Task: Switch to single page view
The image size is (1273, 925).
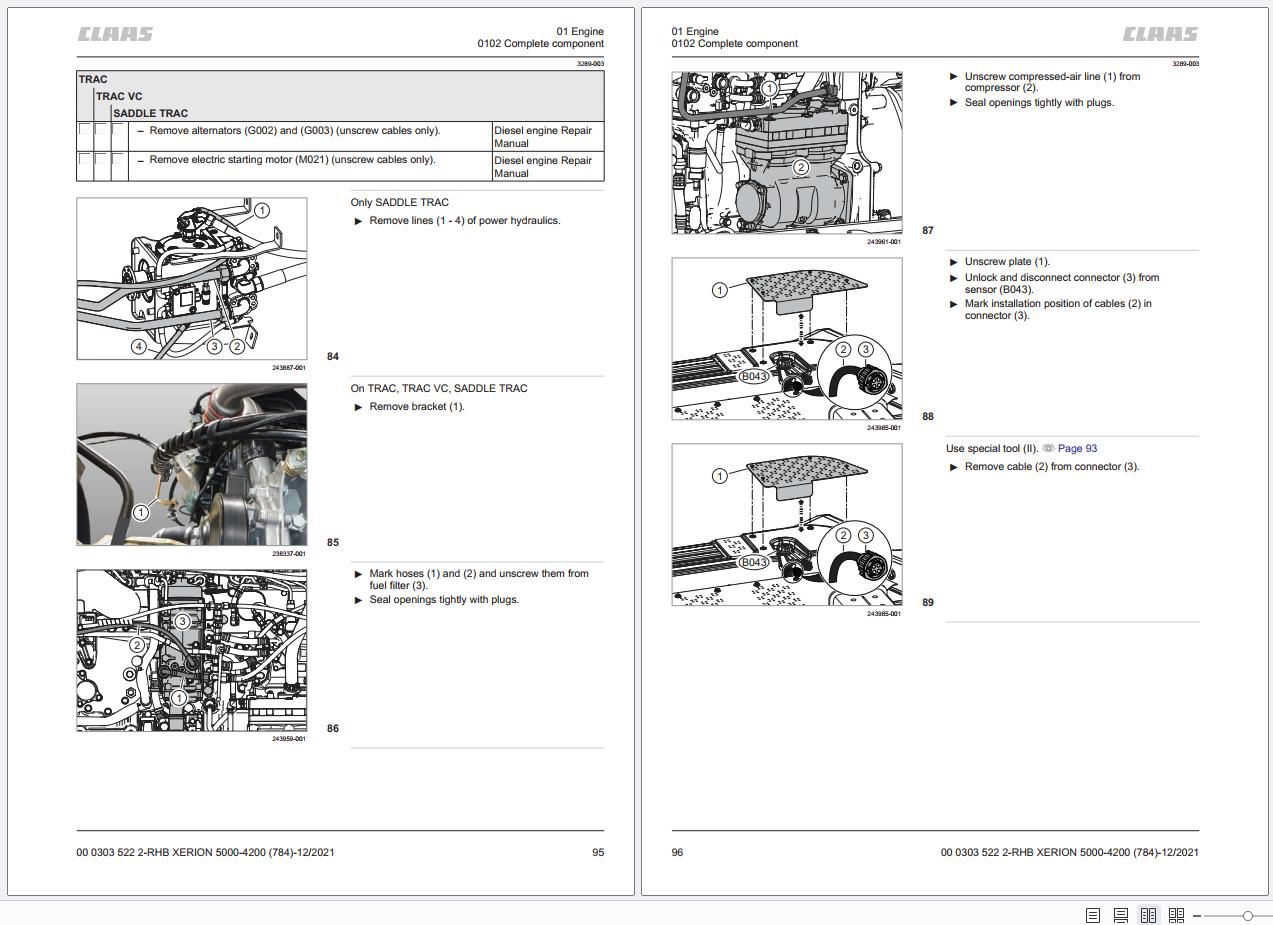Action: click(x=1092, y=915)
